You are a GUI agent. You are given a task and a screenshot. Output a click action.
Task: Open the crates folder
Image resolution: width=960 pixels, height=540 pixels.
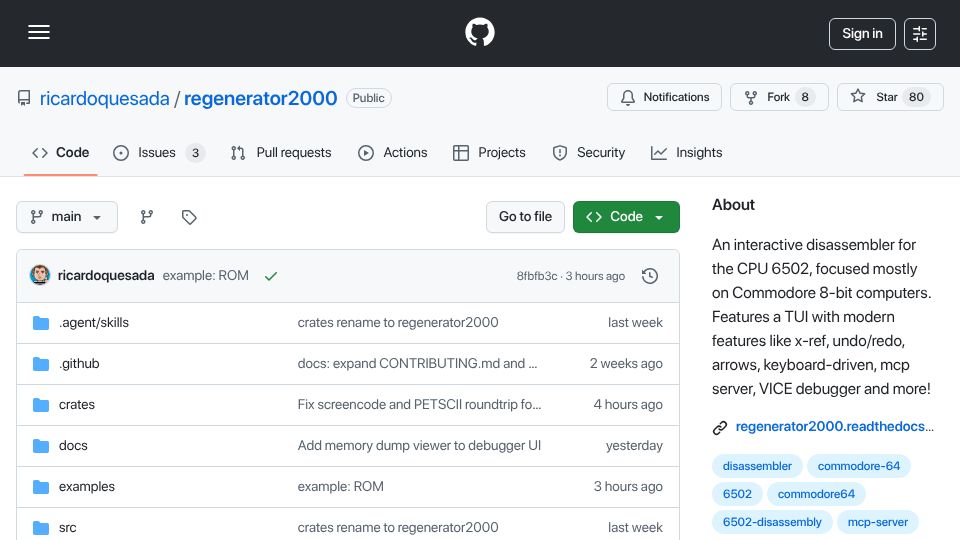(x=77, y=405)
